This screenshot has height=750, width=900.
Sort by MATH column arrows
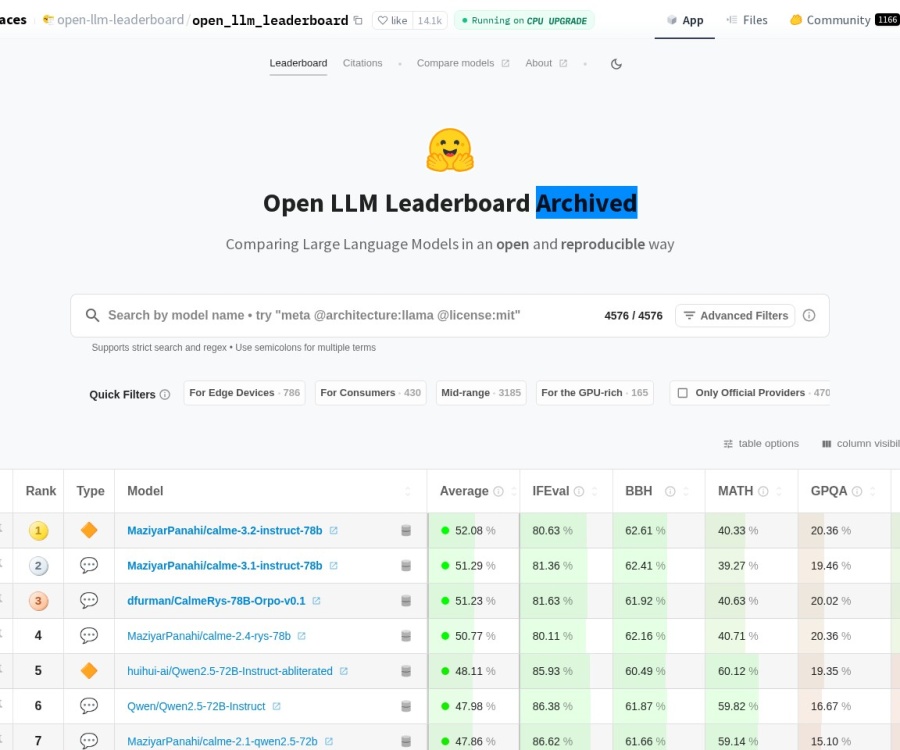[x=779, y=491]
